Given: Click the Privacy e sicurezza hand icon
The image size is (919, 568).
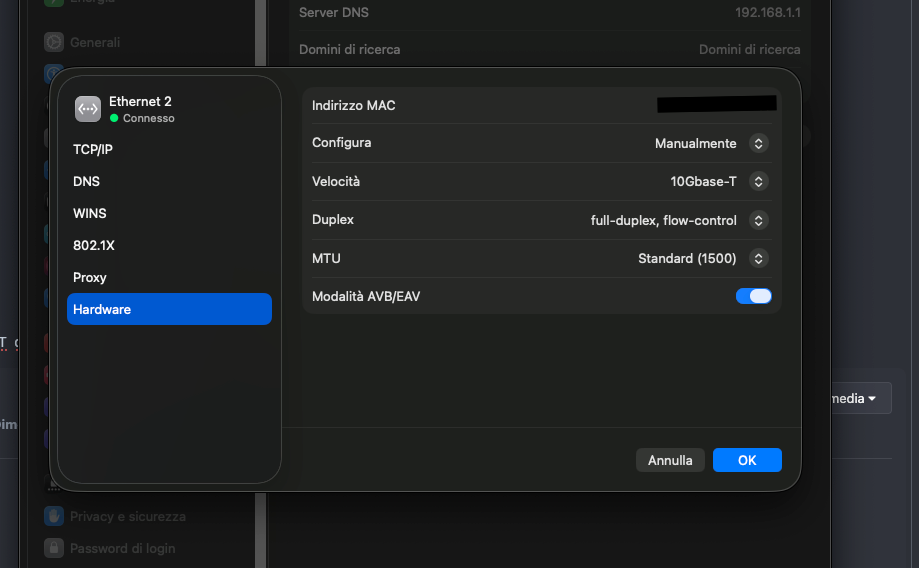Looking at the screenshot, I should click(x=54, y=516).
